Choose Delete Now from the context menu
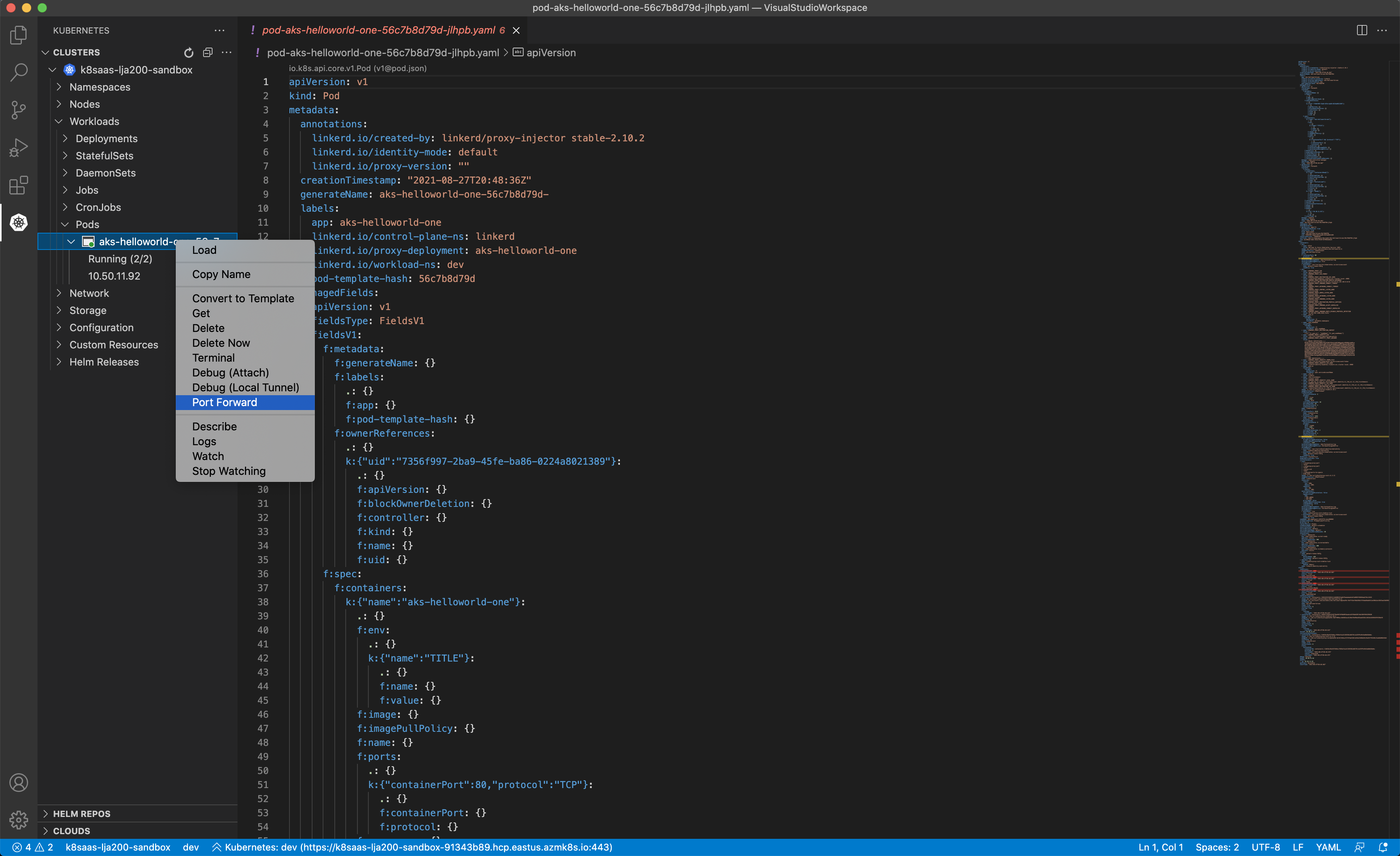 click(245, 343)
